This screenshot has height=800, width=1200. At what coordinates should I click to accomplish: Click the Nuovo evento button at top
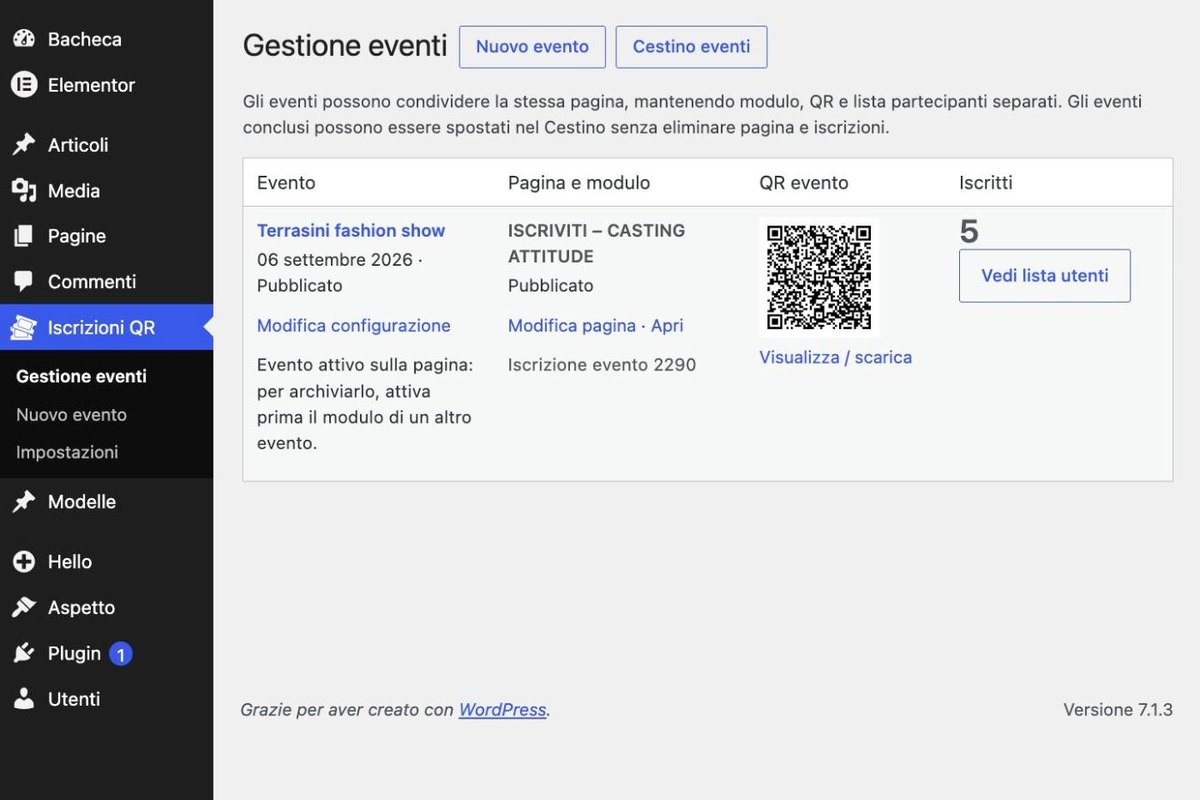point(532,47)
